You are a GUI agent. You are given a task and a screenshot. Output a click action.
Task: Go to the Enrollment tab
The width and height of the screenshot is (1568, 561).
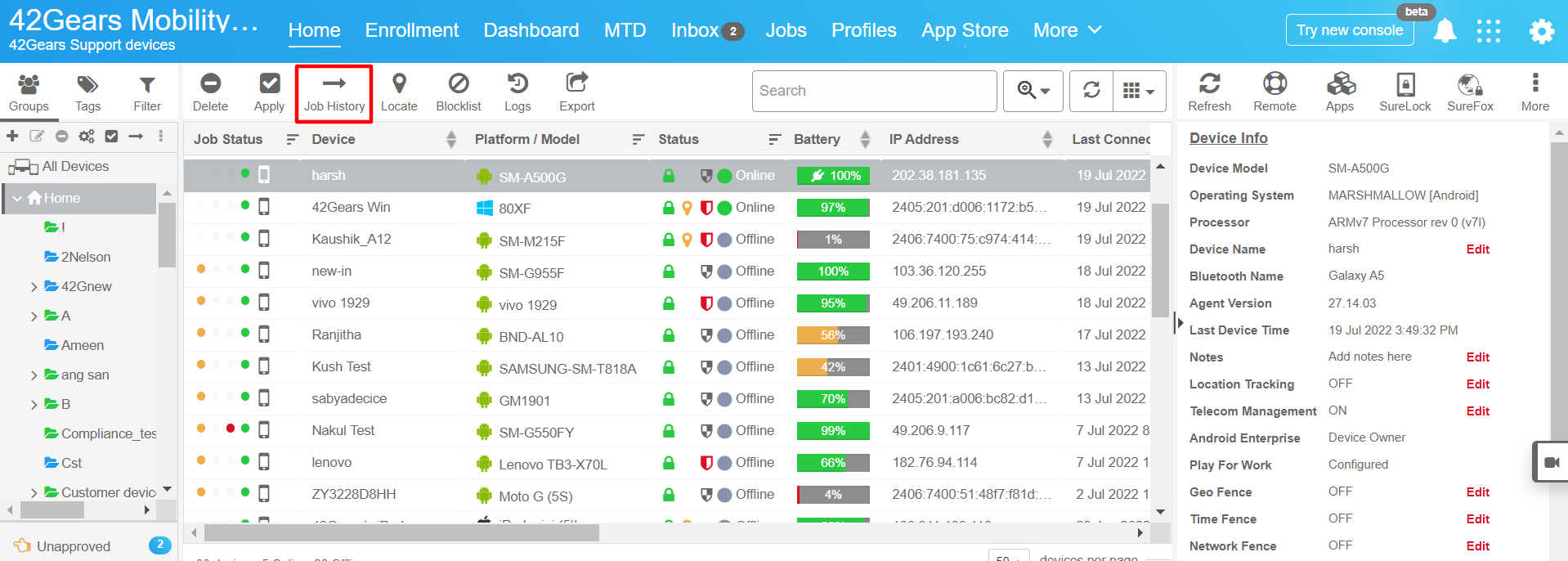point(412,30)
